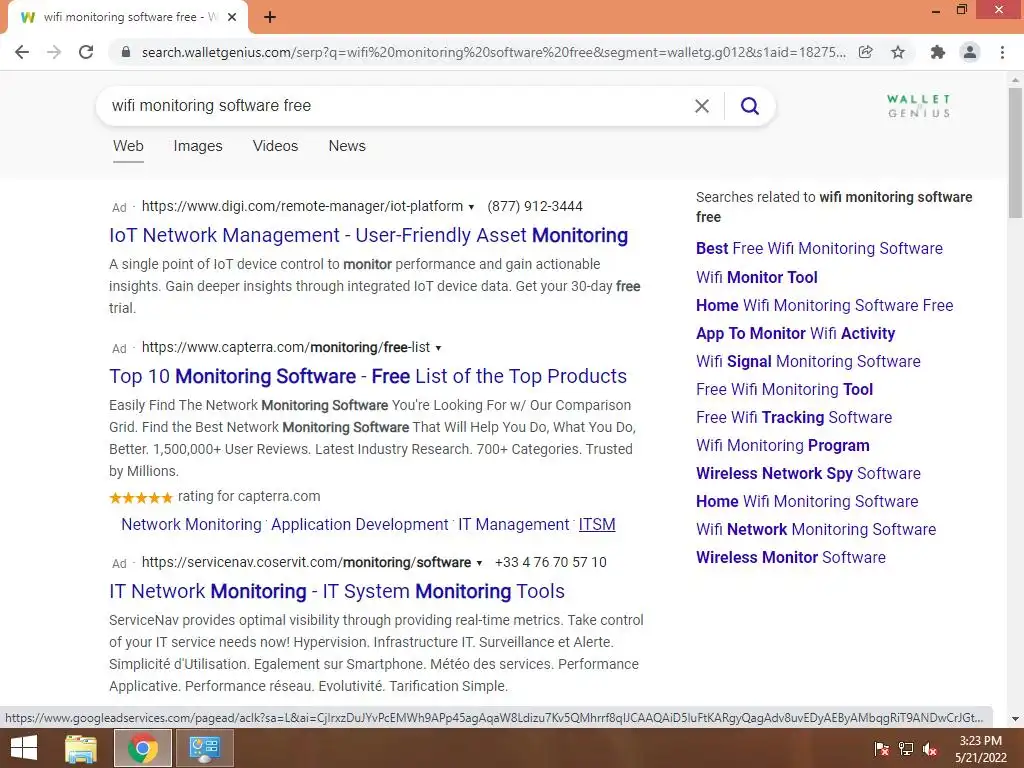
Task: Go back with the browser back arrow
Action: pos(22,52)
